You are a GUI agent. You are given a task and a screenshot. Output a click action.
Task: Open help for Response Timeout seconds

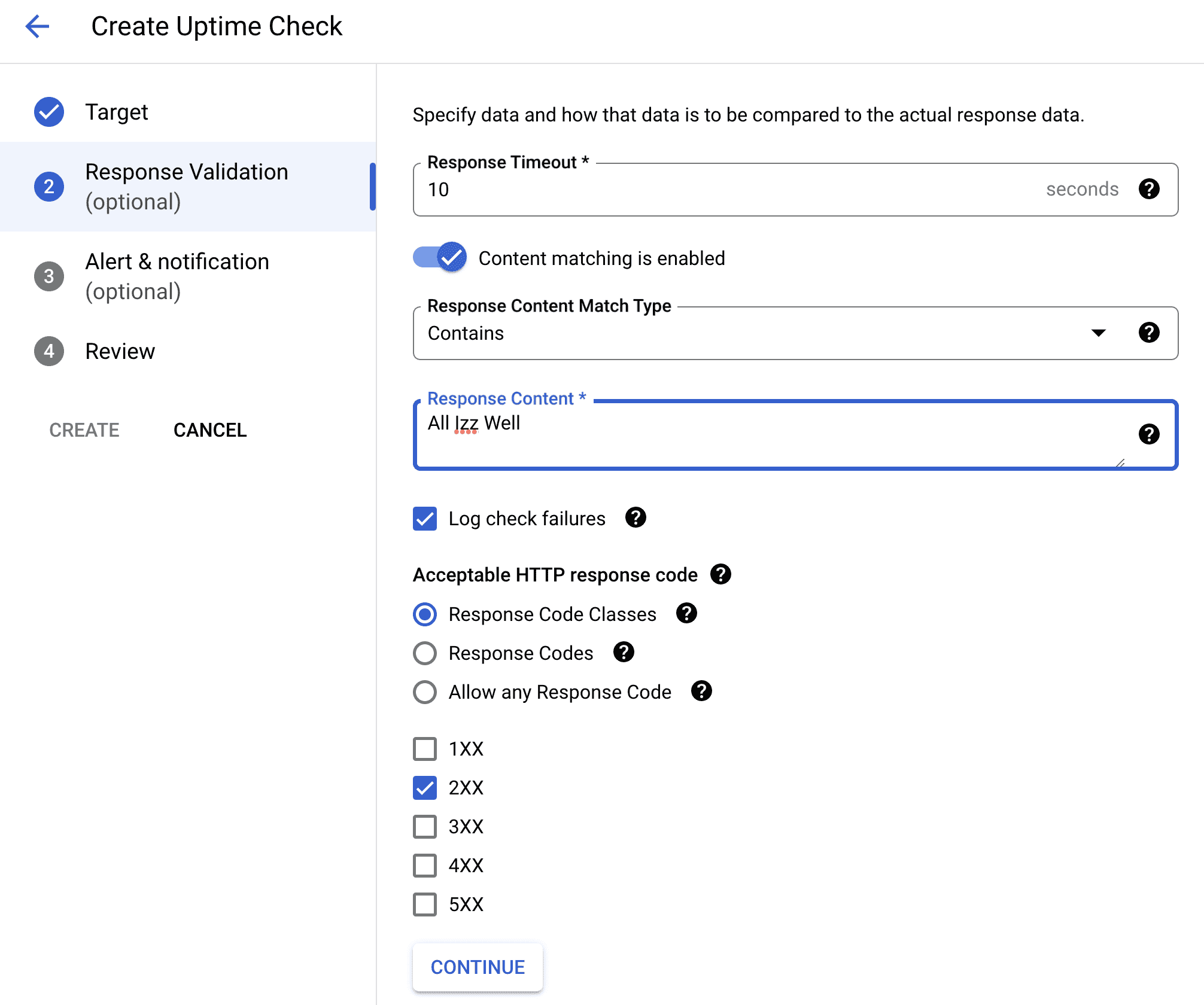(x=1149, y=190)
